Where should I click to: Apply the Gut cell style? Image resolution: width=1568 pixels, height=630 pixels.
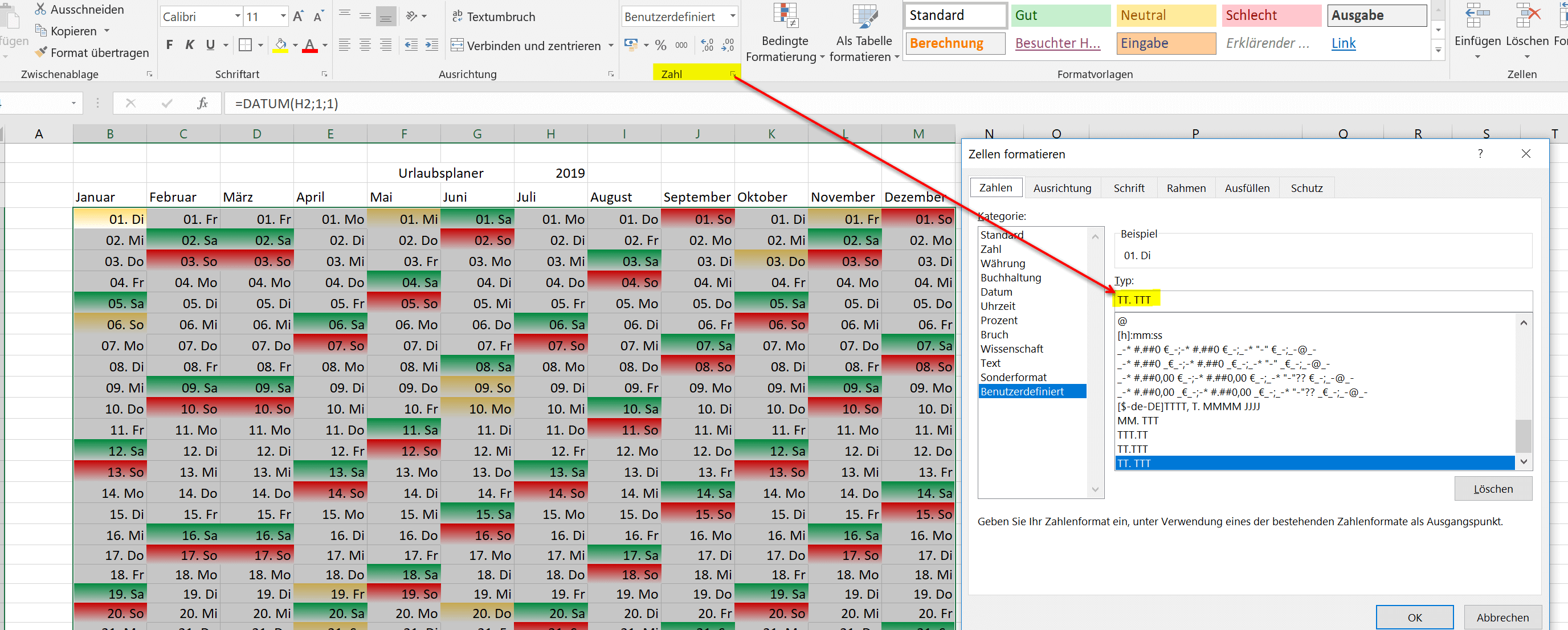click(x=1061, y=15)
